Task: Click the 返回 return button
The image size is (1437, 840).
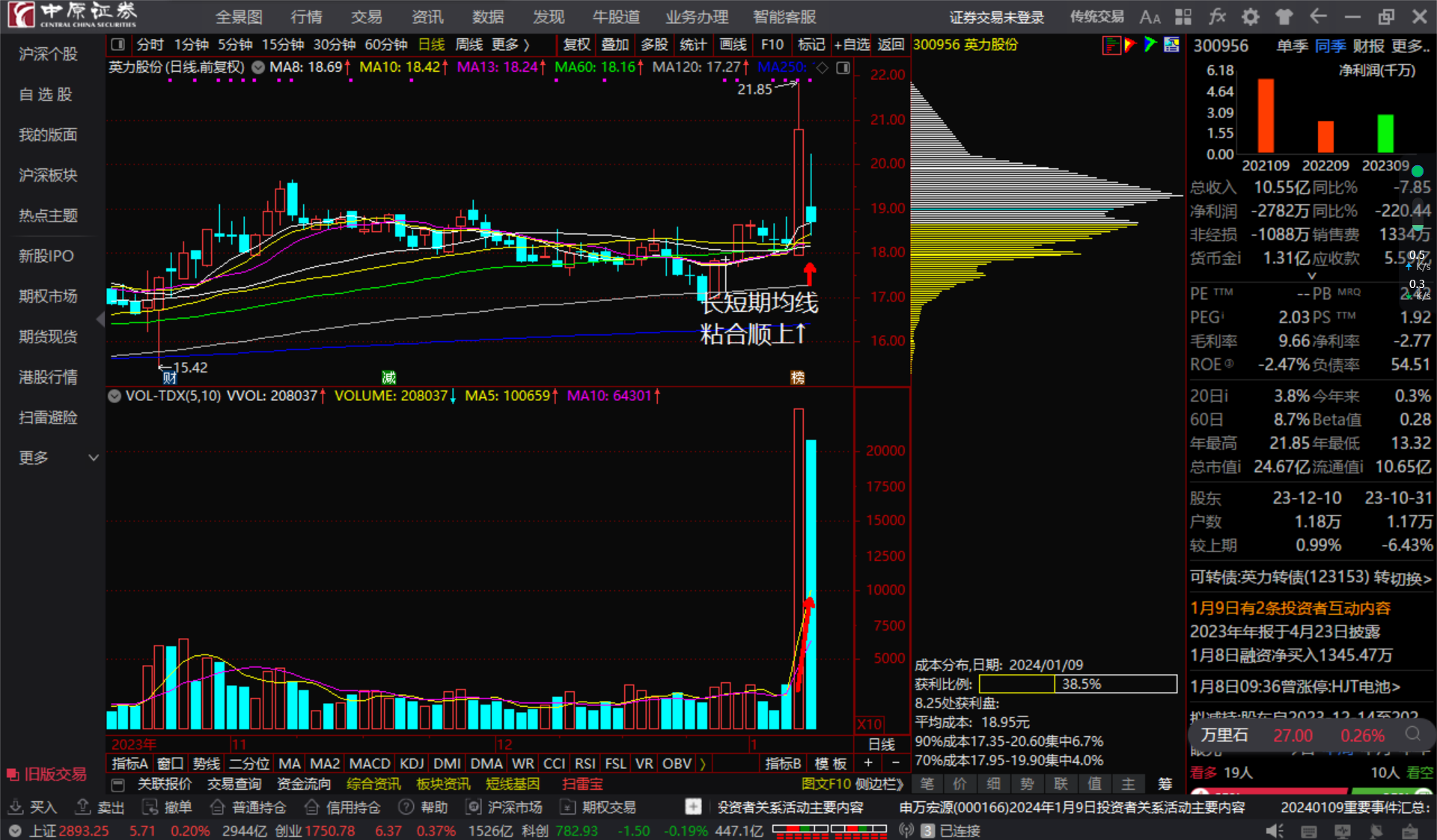Action: [x=891, y=45]
